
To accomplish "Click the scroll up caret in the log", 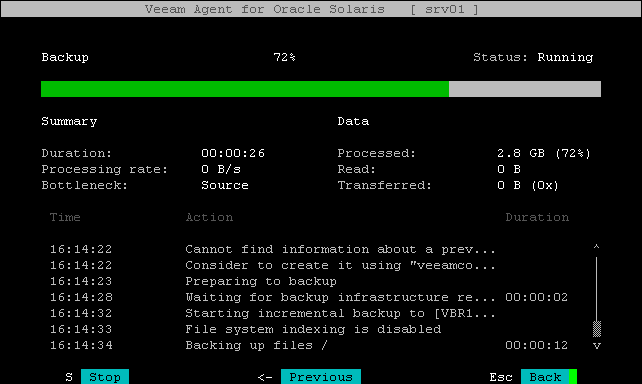I will [x=597, y=247].
